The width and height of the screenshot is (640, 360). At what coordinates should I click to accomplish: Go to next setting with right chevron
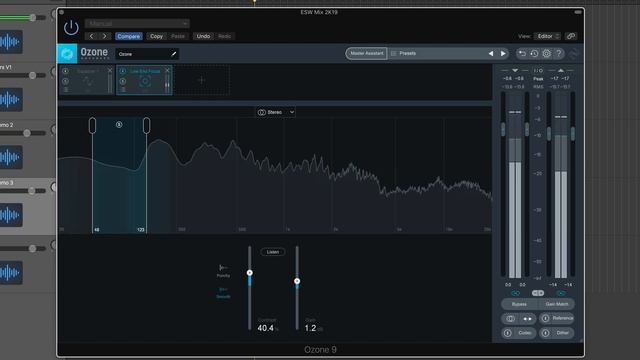[104, 36]
